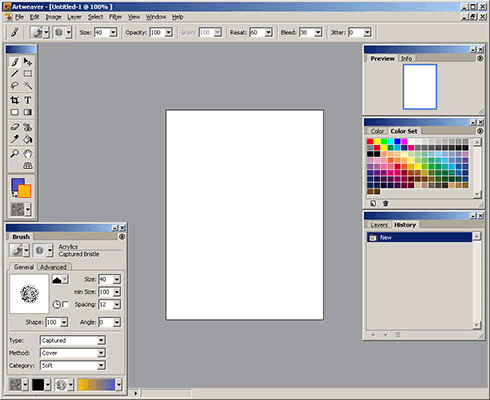Viewport: 490px width, 400px height.
Task: Open the brush Type dropdown showing Captured
Action: pos(73,340)
